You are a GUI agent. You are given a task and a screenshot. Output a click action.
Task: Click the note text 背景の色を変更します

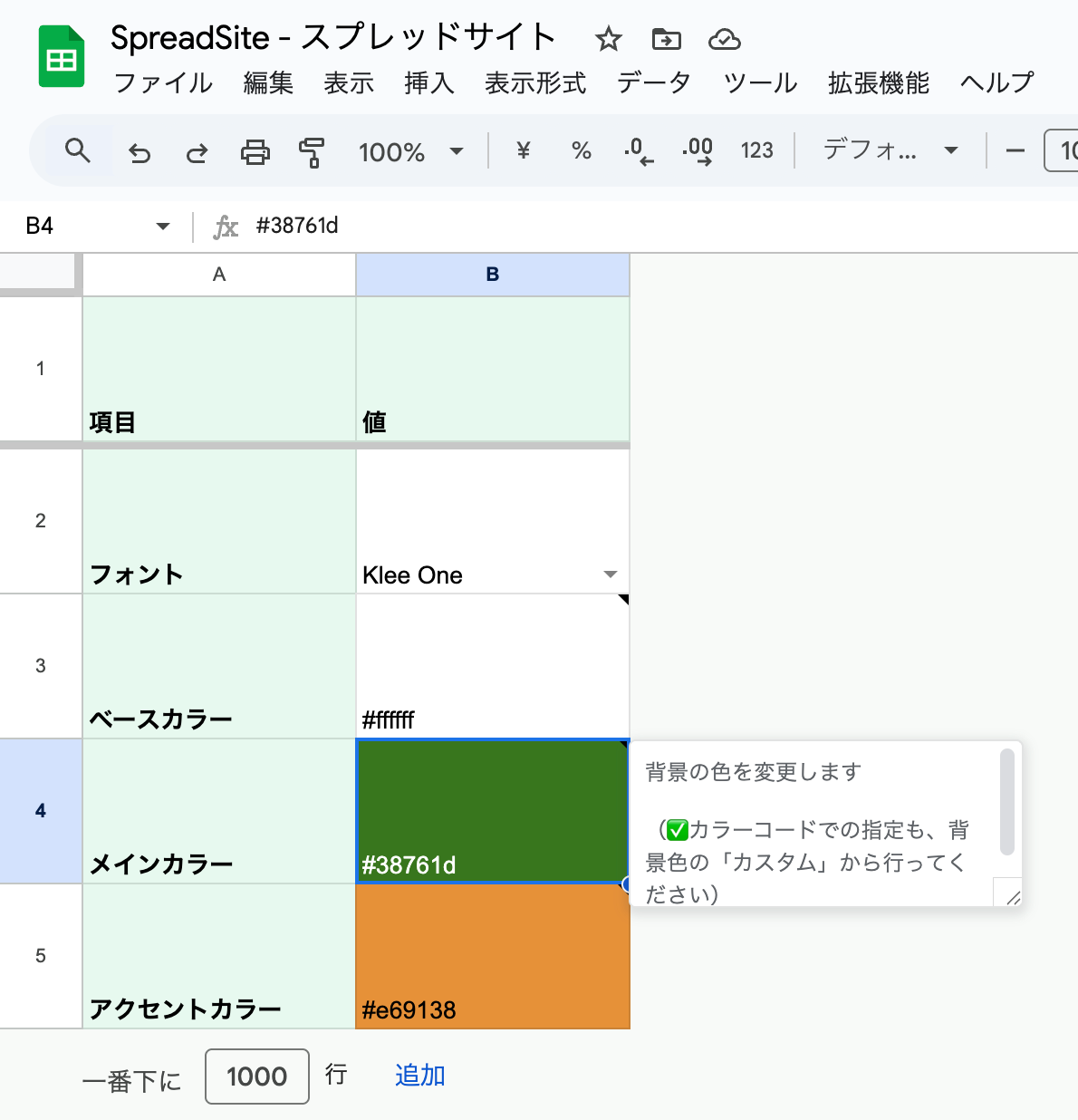pyautogui.click(x=753, y=772)
